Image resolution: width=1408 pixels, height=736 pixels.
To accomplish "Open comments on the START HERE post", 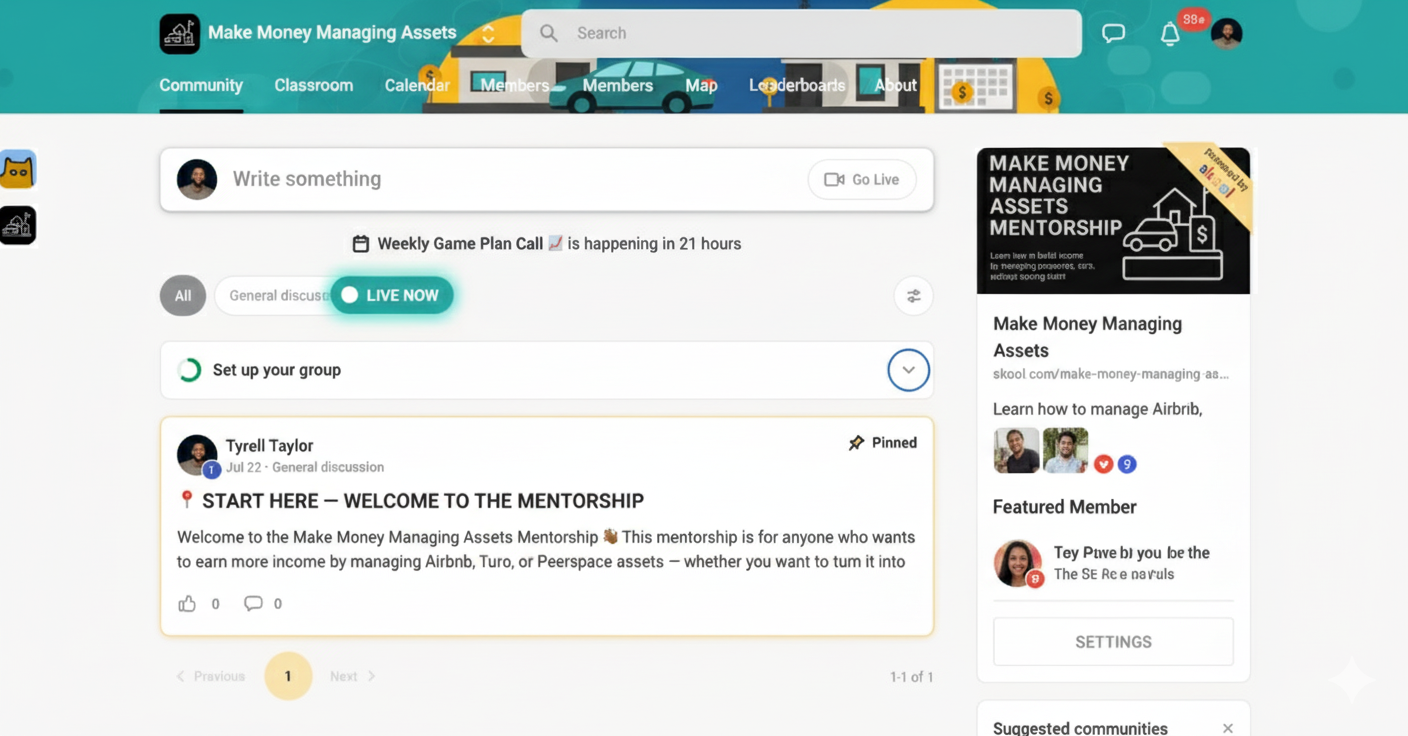I will [x=253, y=603].
